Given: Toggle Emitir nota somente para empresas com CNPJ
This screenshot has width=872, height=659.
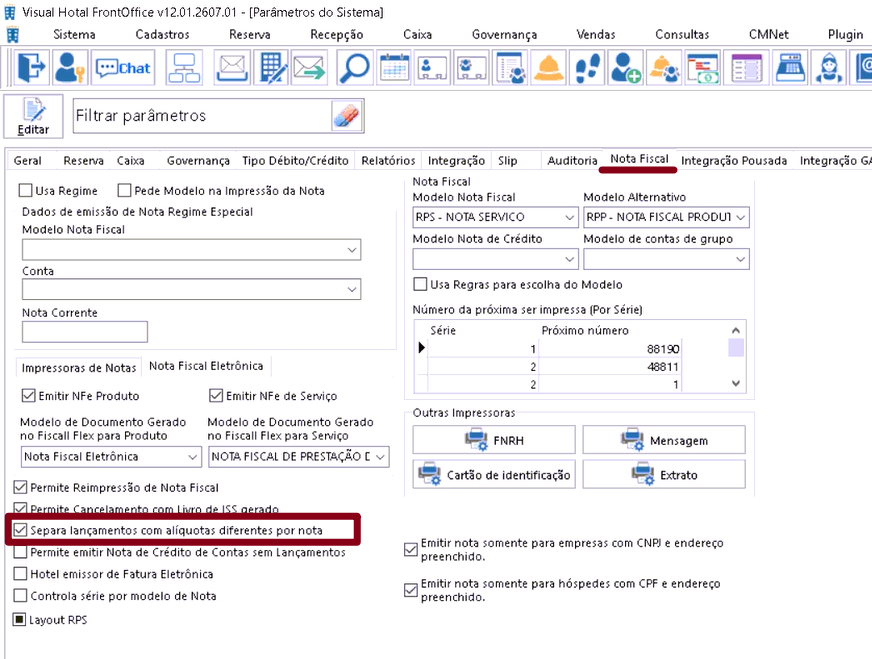Looking at the screenshot, I should pyautogui.click(x=411, y=549).
